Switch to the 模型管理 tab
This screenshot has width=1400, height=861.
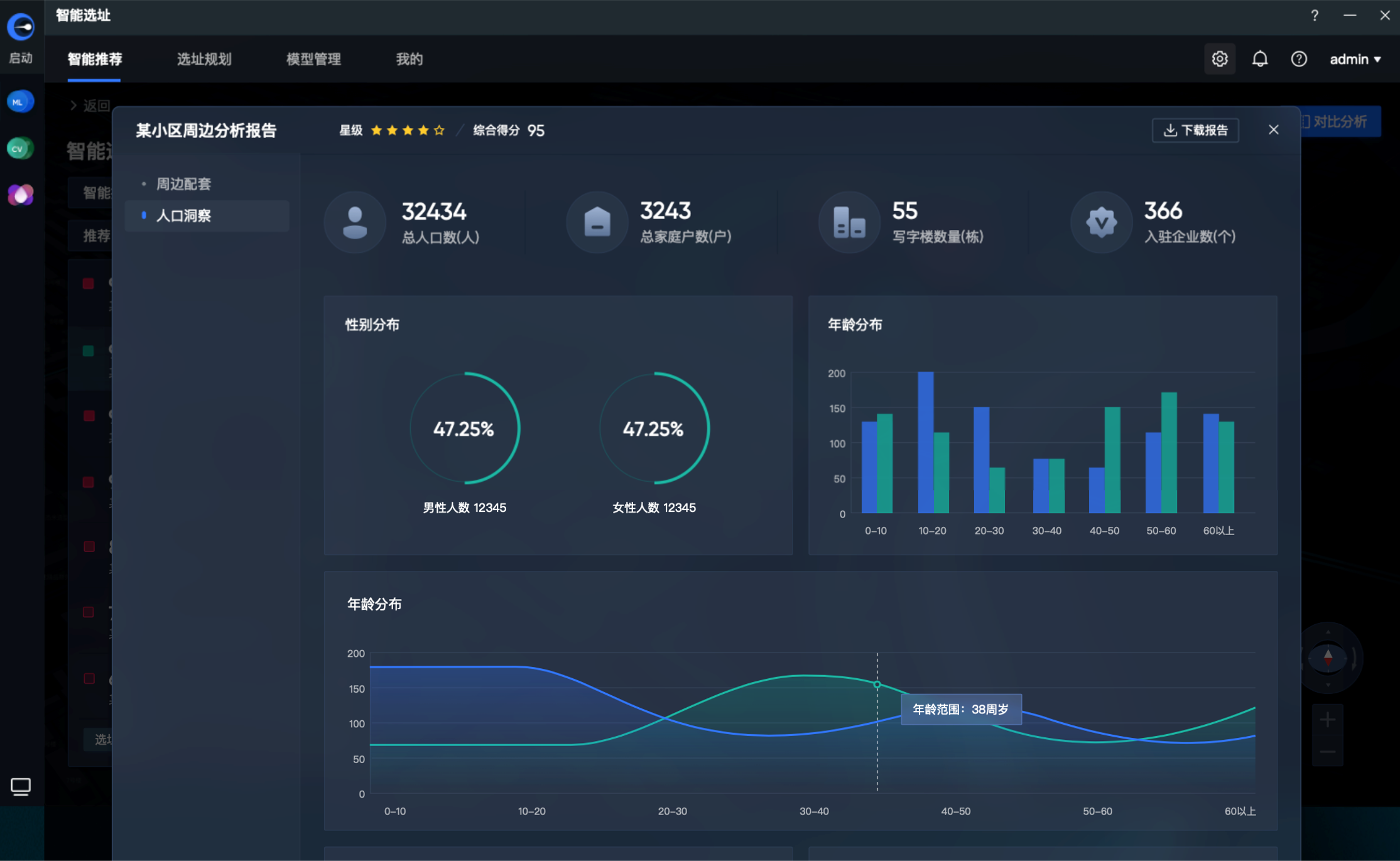(313, 59)
